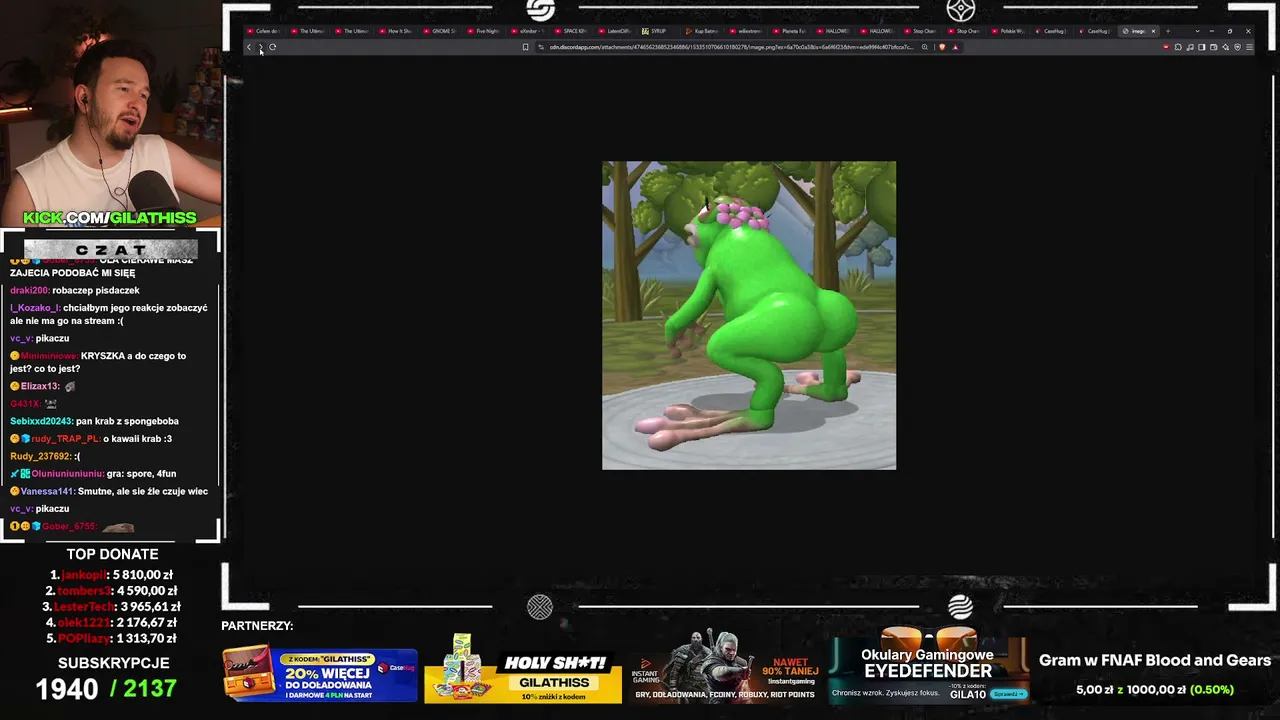The width and height of the screenshot is (1280, 720).
Task: Click the subscription goal number 2137
Action: point(150,688)
